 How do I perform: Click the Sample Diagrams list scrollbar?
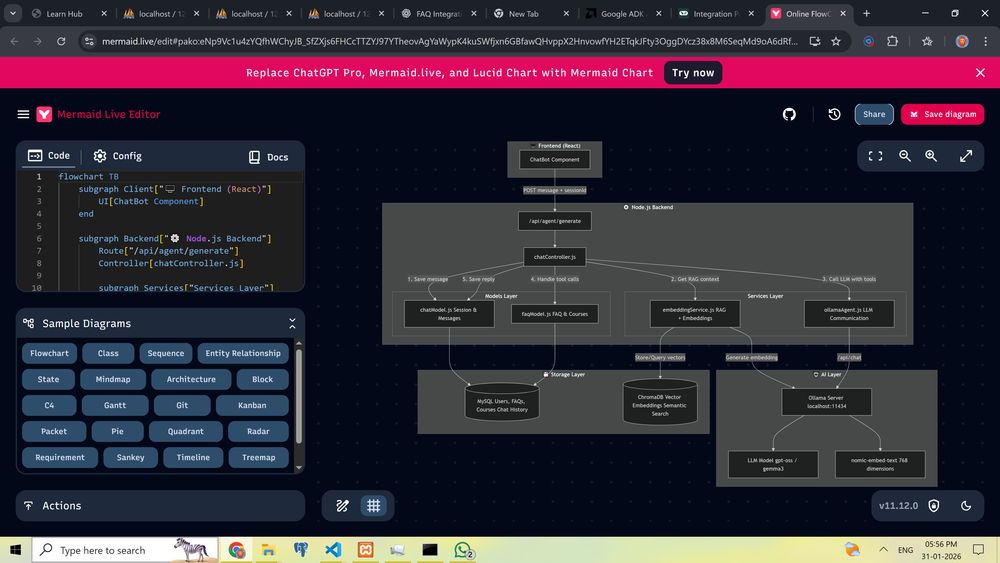coord(298,395)
